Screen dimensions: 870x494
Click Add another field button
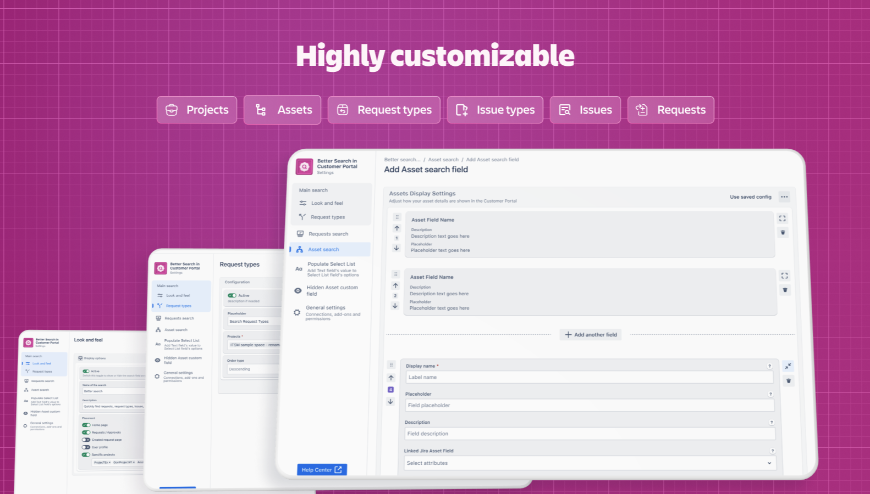[x=591, y=335]
